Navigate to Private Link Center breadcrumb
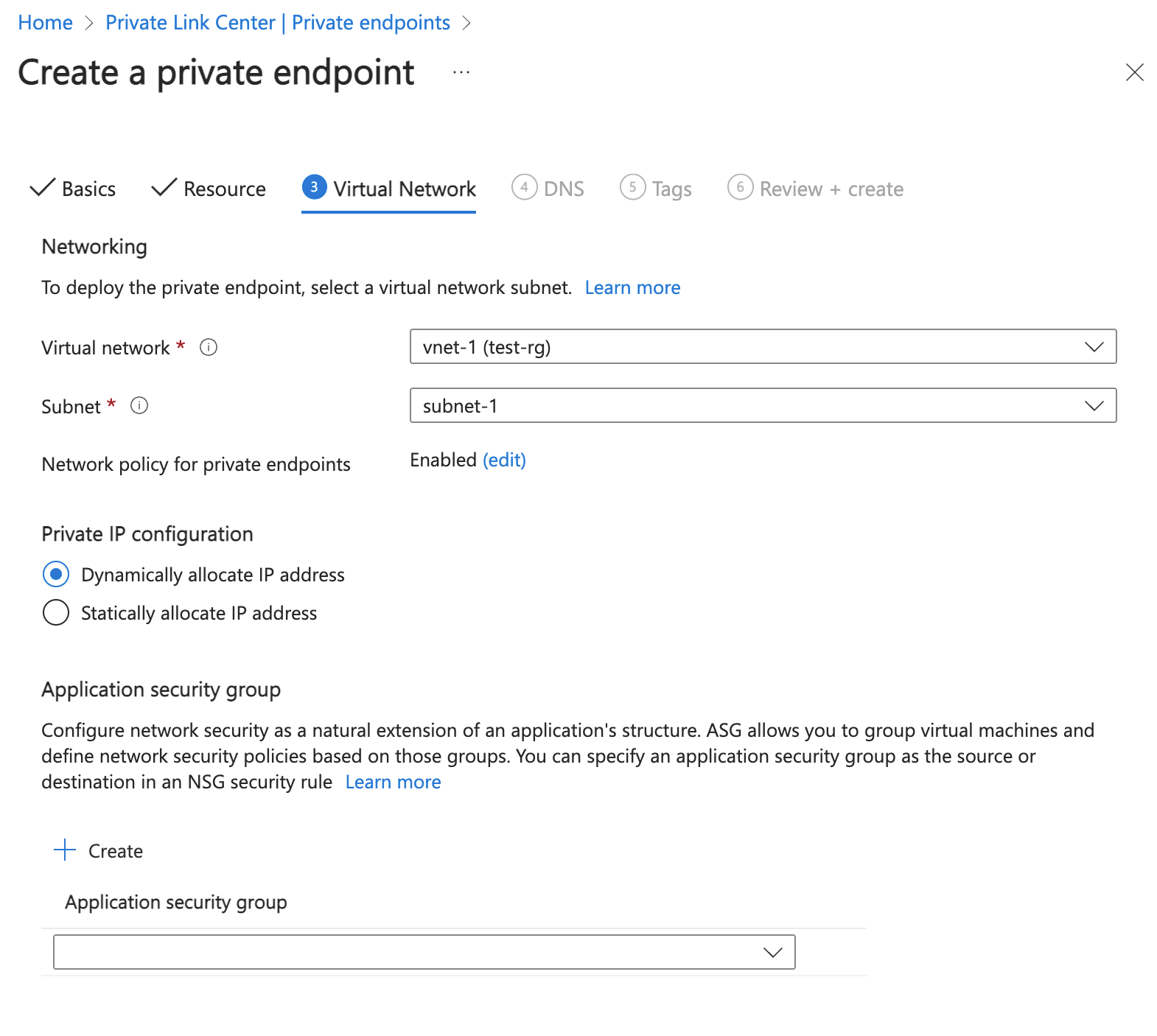Image resolution: width=1157 pixels, height=1036 pixels. click(x=277, y=22)
